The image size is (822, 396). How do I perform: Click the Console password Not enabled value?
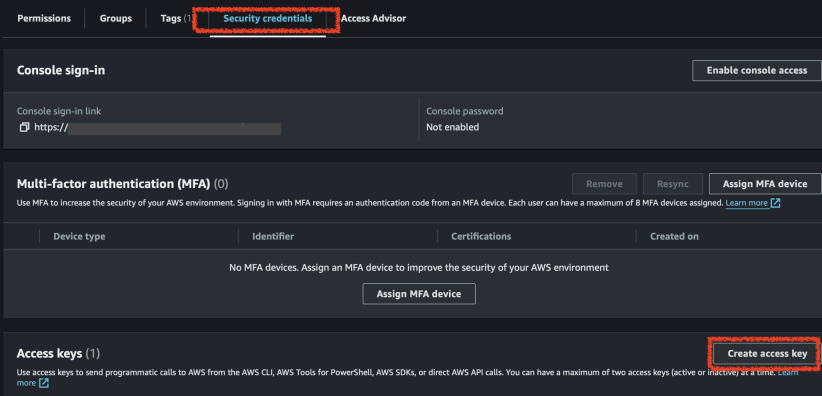(x=452, y=127)
